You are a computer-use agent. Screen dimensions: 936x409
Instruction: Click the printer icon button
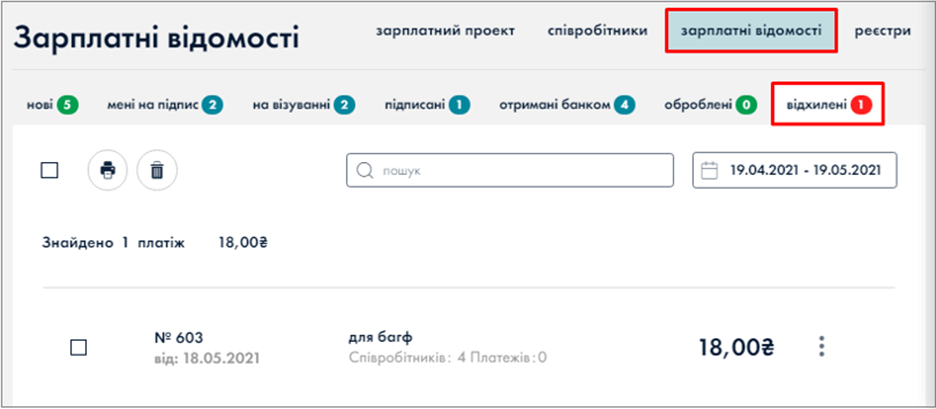108,170
